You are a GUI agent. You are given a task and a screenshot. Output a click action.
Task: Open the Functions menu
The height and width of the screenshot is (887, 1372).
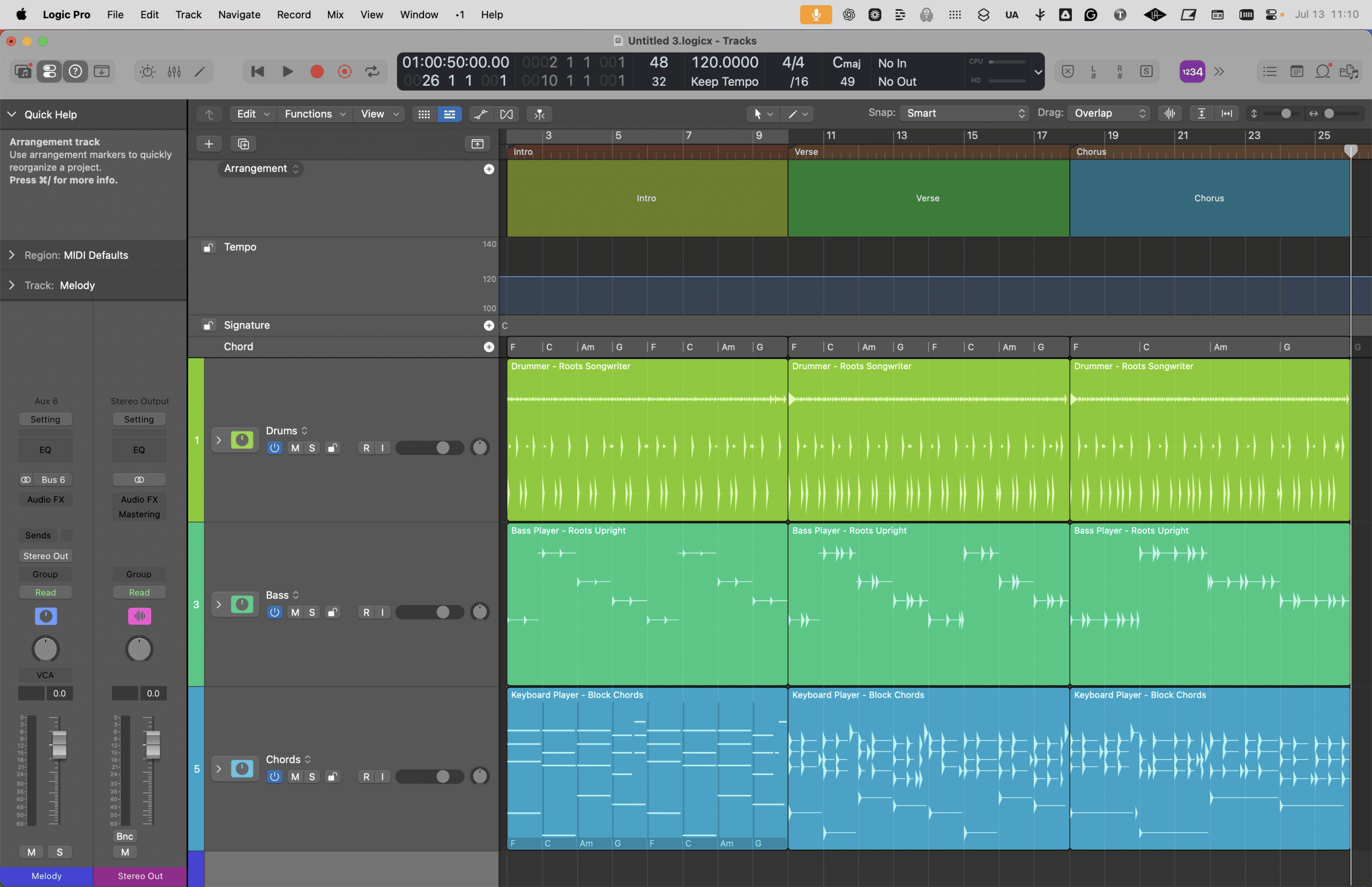[315, 114]
